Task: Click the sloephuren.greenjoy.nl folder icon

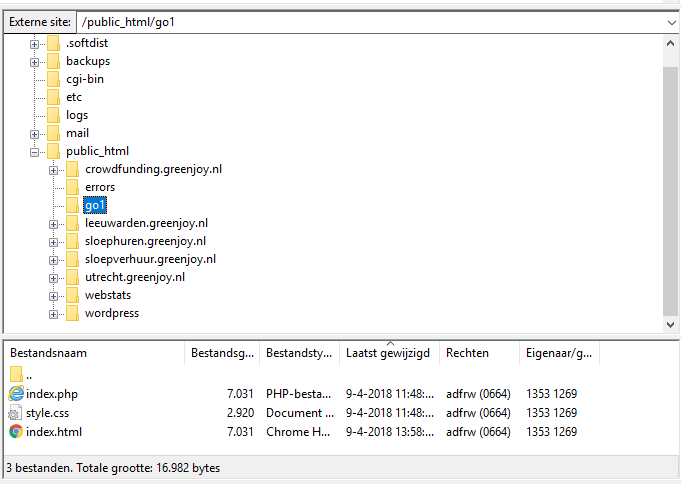Action: (x=73, y=241)
